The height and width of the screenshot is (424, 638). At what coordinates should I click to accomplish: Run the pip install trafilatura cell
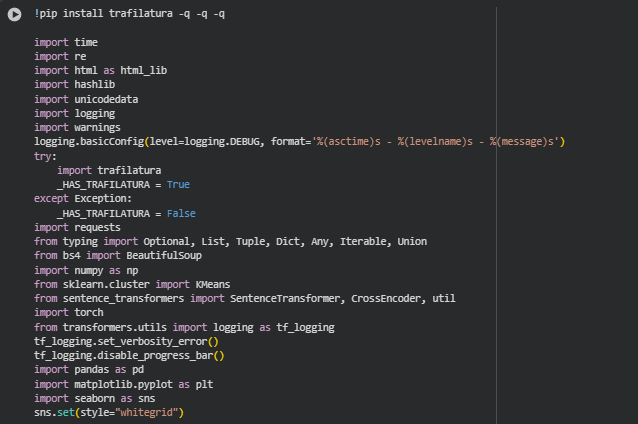tap(12, 14)
